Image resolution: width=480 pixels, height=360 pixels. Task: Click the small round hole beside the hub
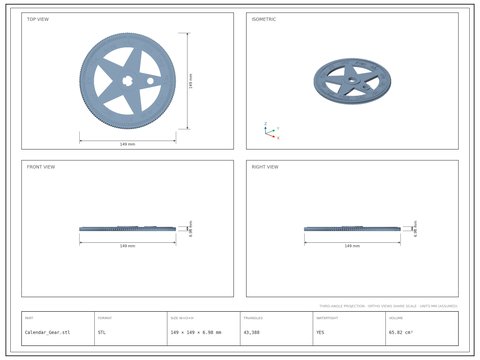click(150, 81)
